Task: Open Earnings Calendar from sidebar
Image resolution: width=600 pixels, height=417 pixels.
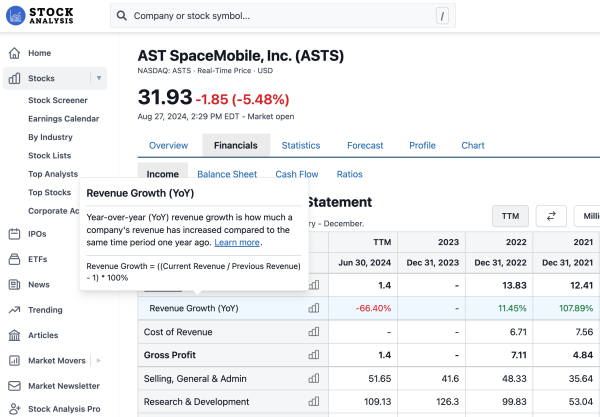Action: click(x=64, y=119)
